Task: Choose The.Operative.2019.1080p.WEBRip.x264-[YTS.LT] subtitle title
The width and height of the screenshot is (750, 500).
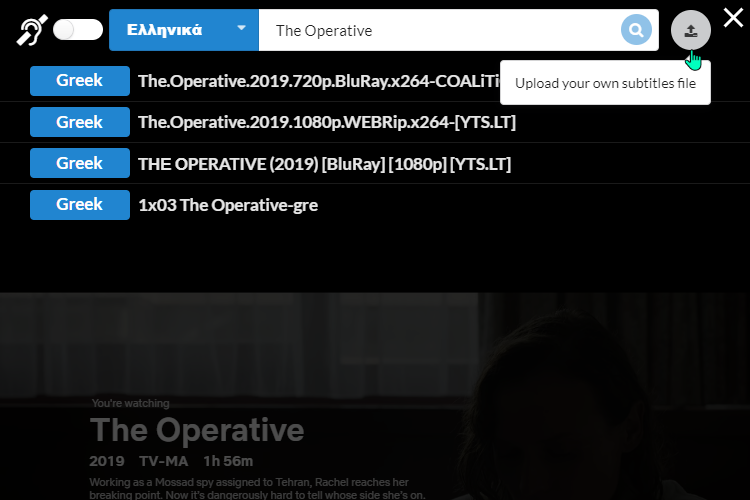Action: click(x=327, y=122)
